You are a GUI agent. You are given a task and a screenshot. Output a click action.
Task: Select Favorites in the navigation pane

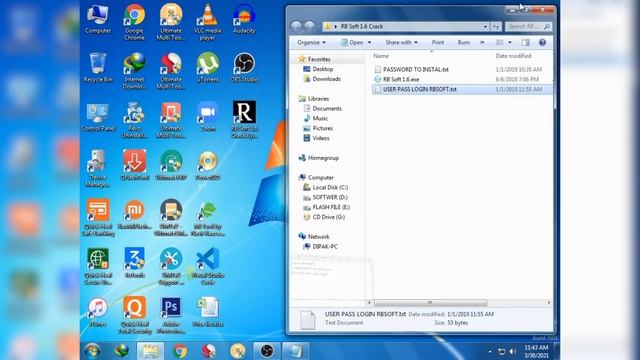click(x=319, y=59)
